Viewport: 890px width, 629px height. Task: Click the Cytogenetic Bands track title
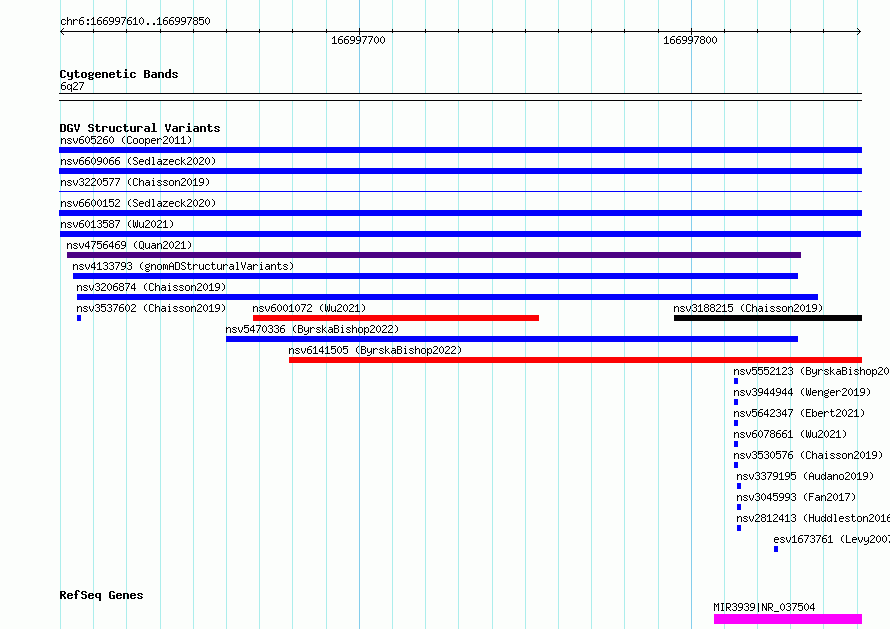click(119, 74)
